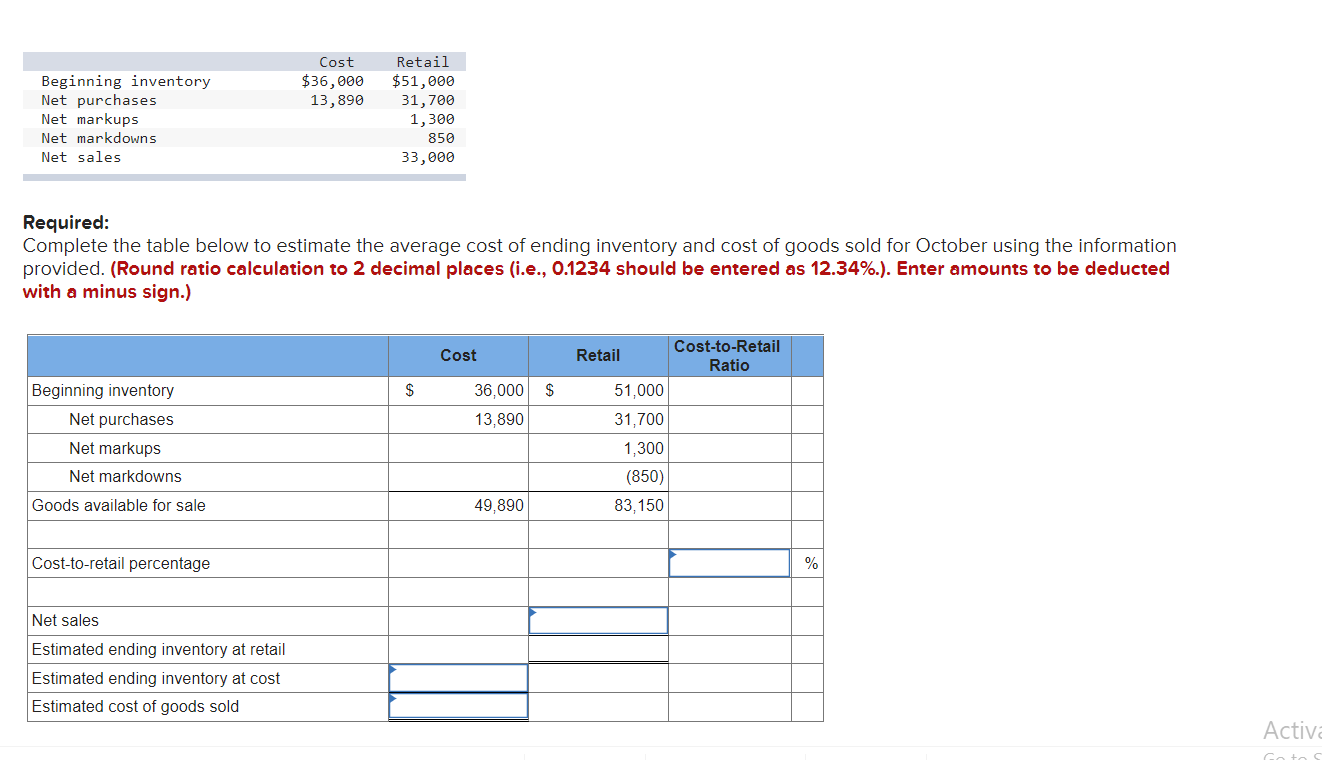This screenshot has width=1322, height=760.
Task: Click the dollar sign beside 51,000
Action: [x=548, y=390]
